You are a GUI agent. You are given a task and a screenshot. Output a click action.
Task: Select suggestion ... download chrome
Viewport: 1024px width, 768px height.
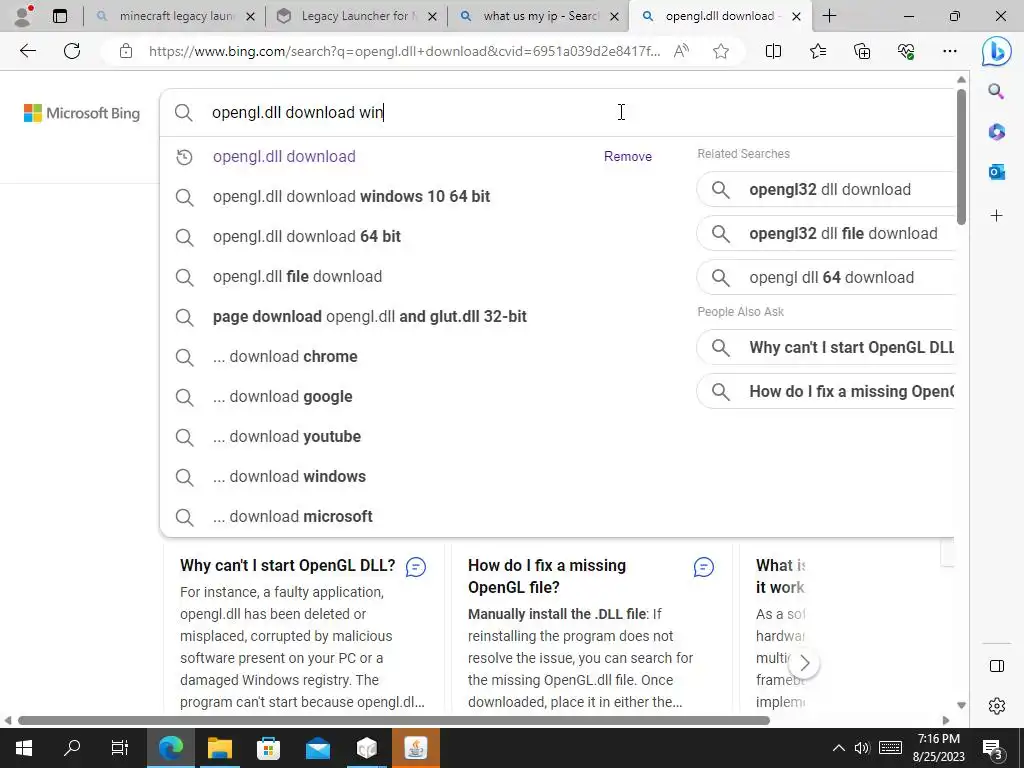(285, 357)
